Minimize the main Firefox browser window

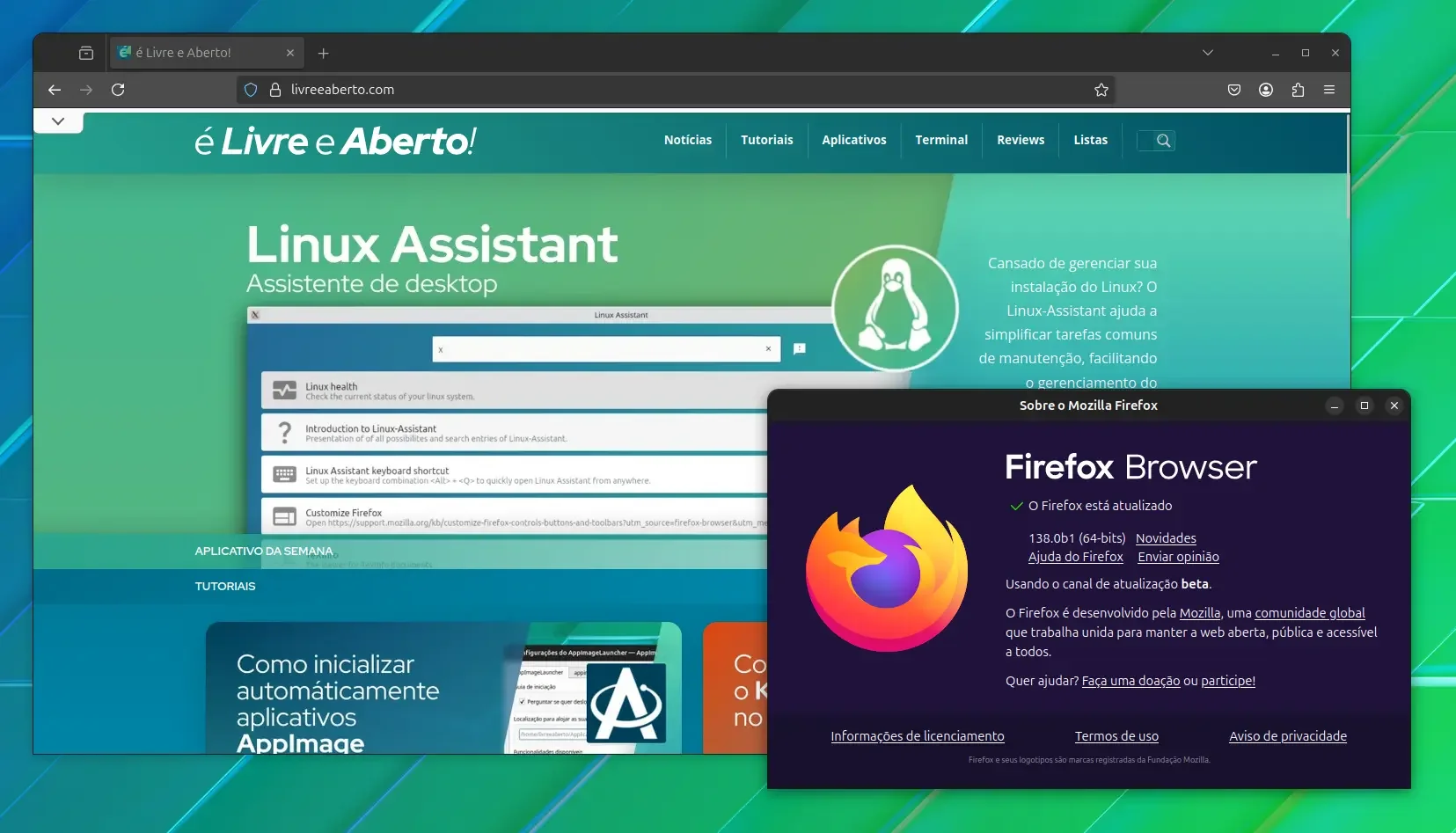1276,53
